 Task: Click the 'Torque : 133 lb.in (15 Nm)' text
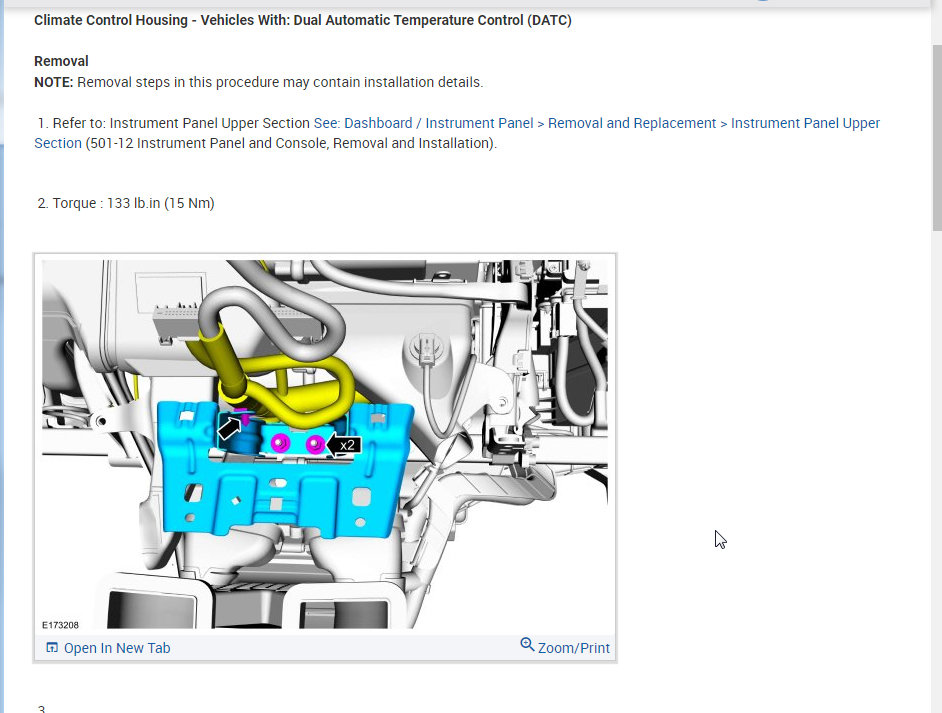pos(133,203)
